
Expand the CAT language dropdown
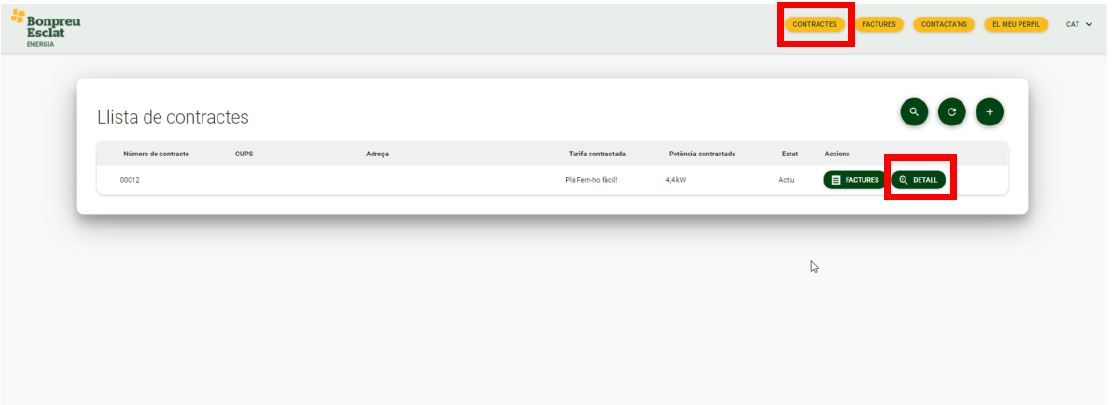pos(1079,24)
